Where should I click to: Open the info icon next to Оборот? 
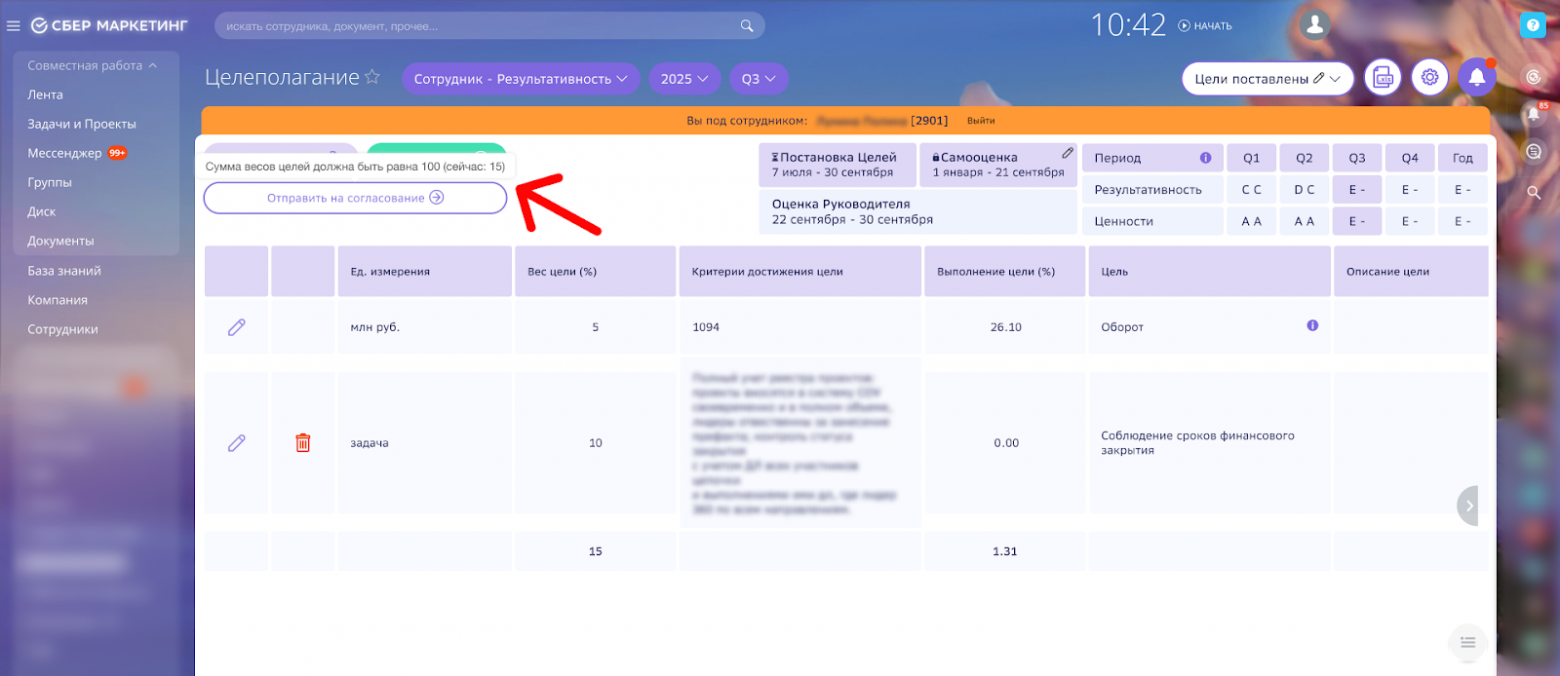[1313, 326]
